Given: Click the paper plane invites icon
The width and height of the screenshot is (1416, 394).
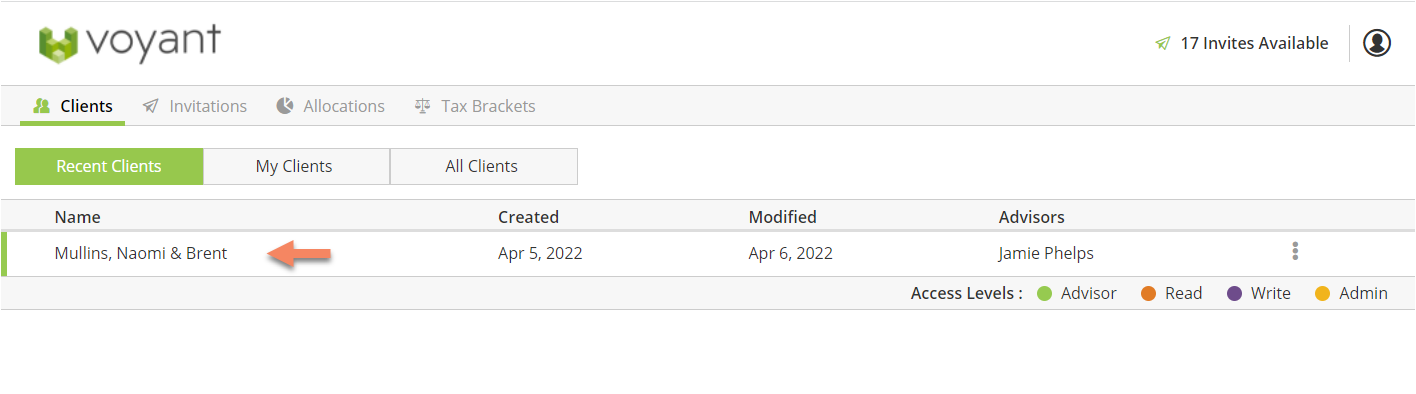Looking at the screenshot, I should [x=1162, y=44].
